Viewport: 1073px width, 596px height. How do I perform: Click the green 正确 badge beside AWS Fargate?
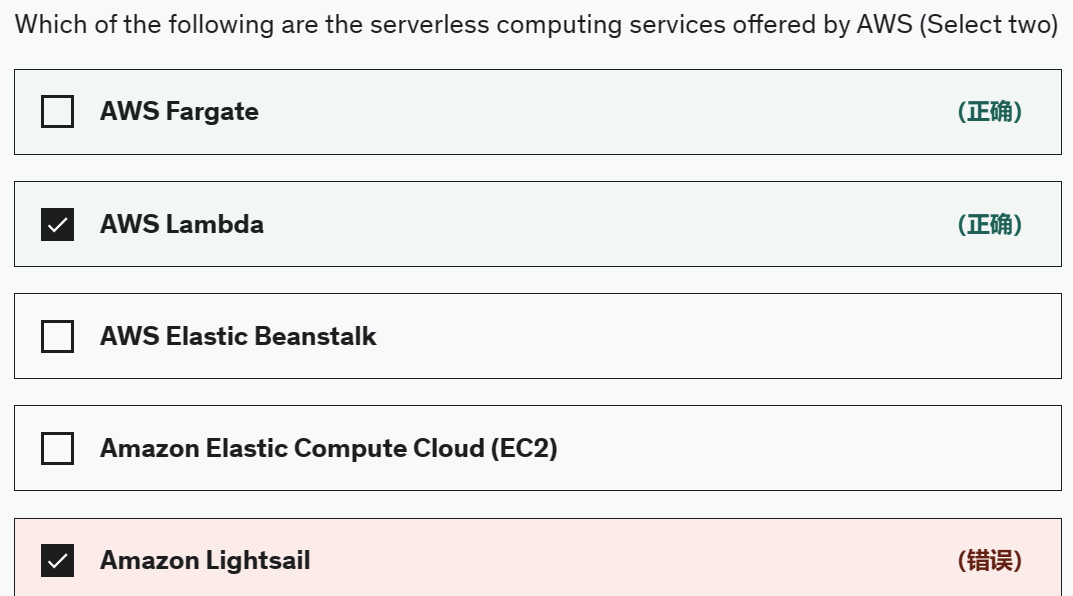click(x=989, y=112)
